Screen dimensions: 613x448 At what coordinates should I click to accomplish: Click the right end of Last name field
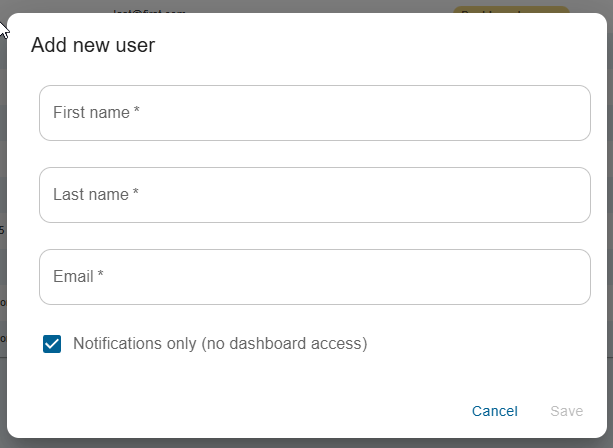click(x=570, y=195)
